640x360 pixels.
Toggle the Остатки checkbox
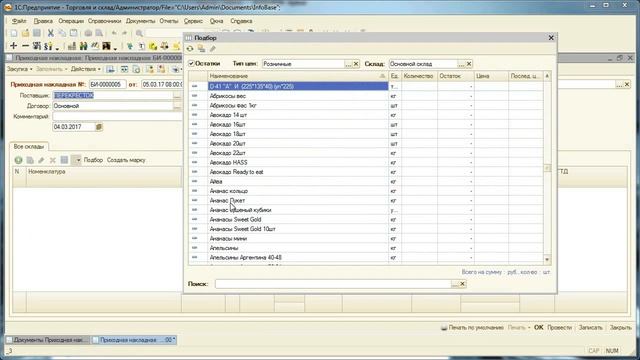[191, 64]
